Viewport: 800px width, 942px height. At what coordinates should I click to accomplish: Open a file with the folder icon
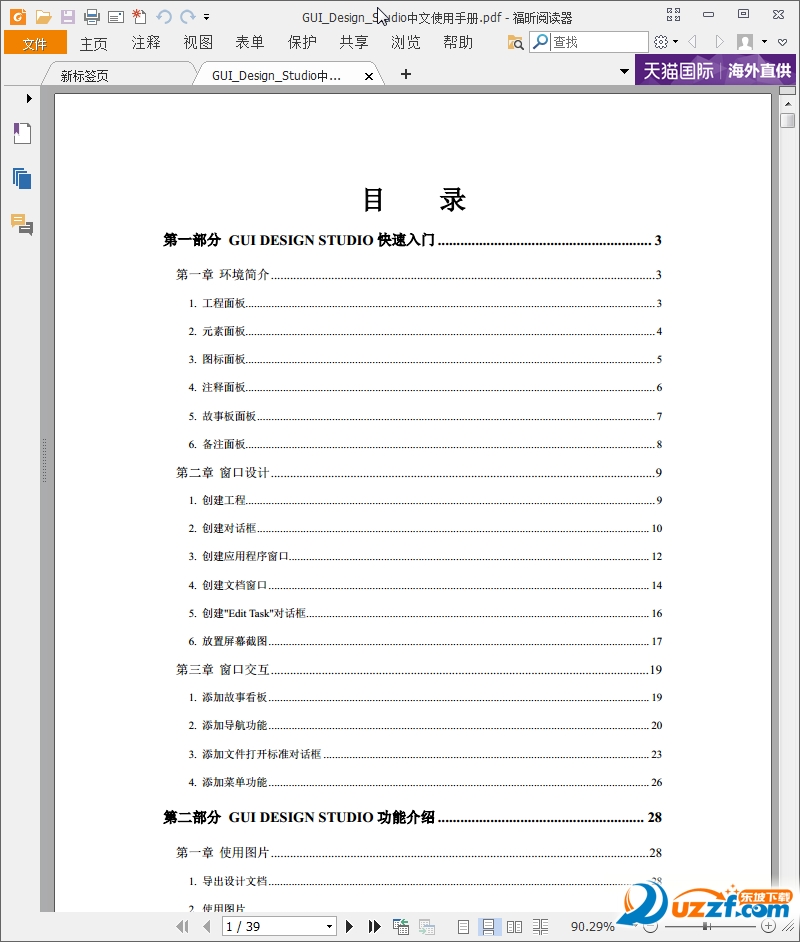43,17
